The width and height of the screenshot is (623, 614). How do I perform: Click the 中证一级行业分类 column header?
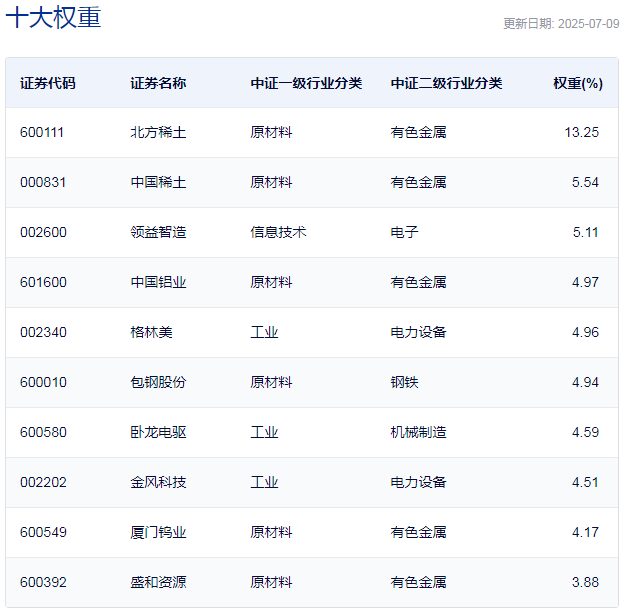(x=306, y=83)
